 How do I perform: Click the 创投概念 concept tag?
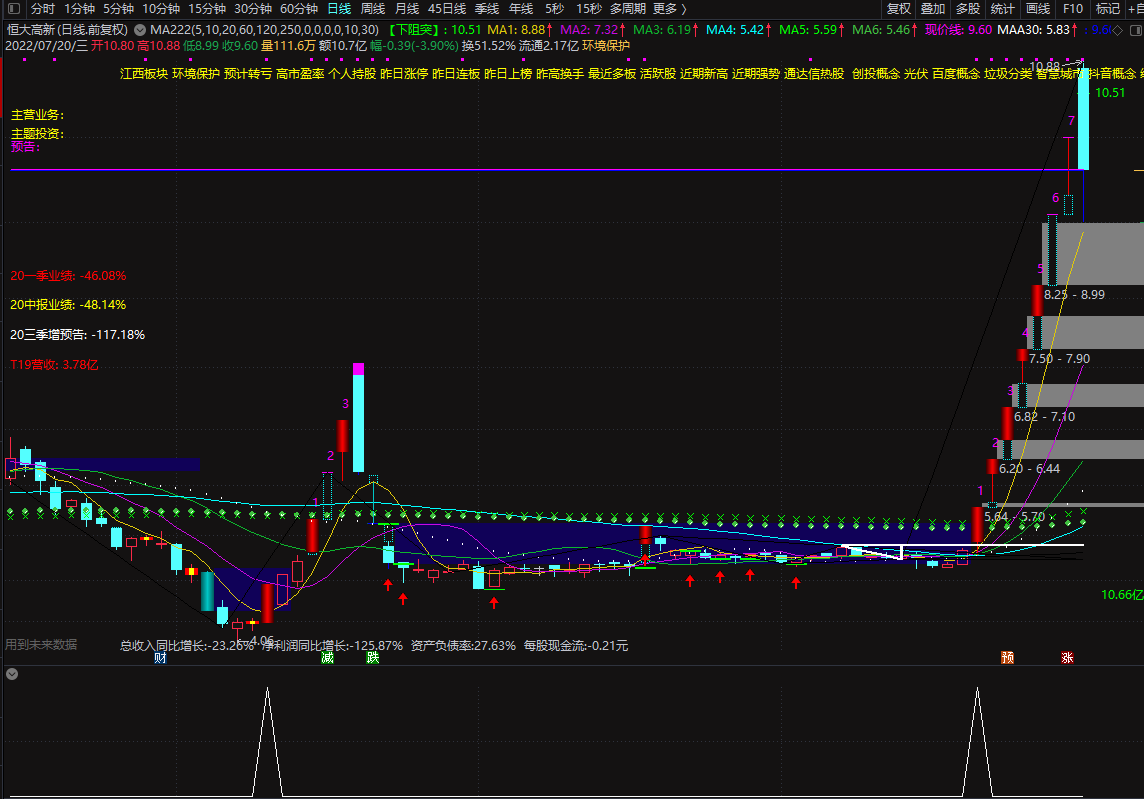coord(876,74)
